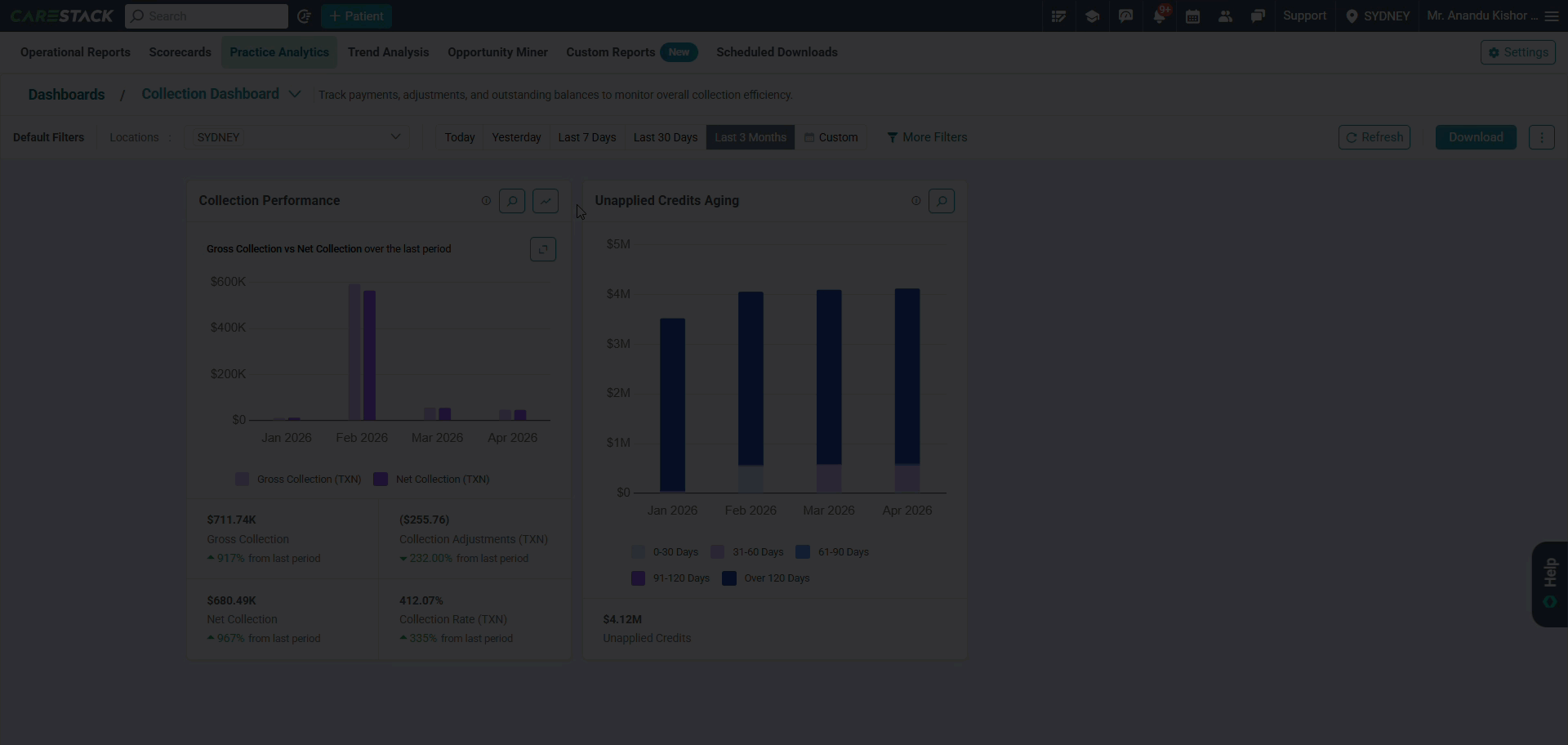Expand the Collection Dashboard chevron
The width and height of the screenshot is (1568, 745).
(x=295, y=95)
